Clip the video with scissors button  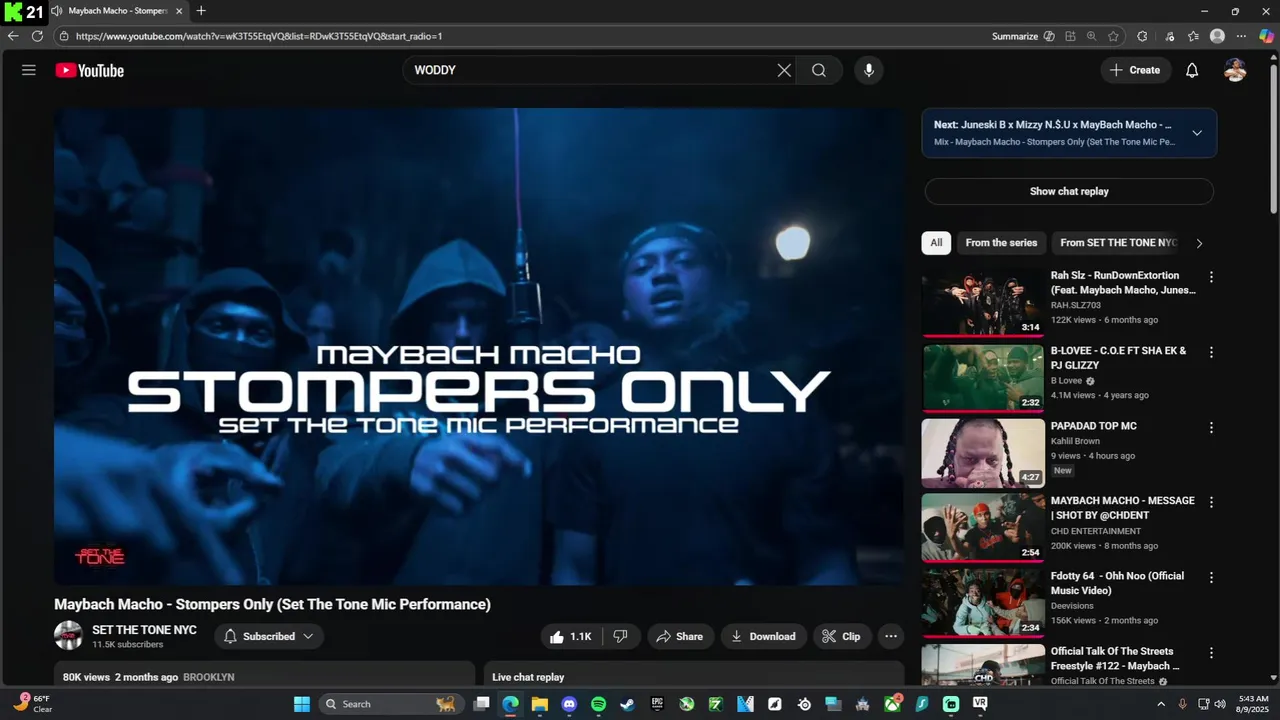tap(841, 636)
